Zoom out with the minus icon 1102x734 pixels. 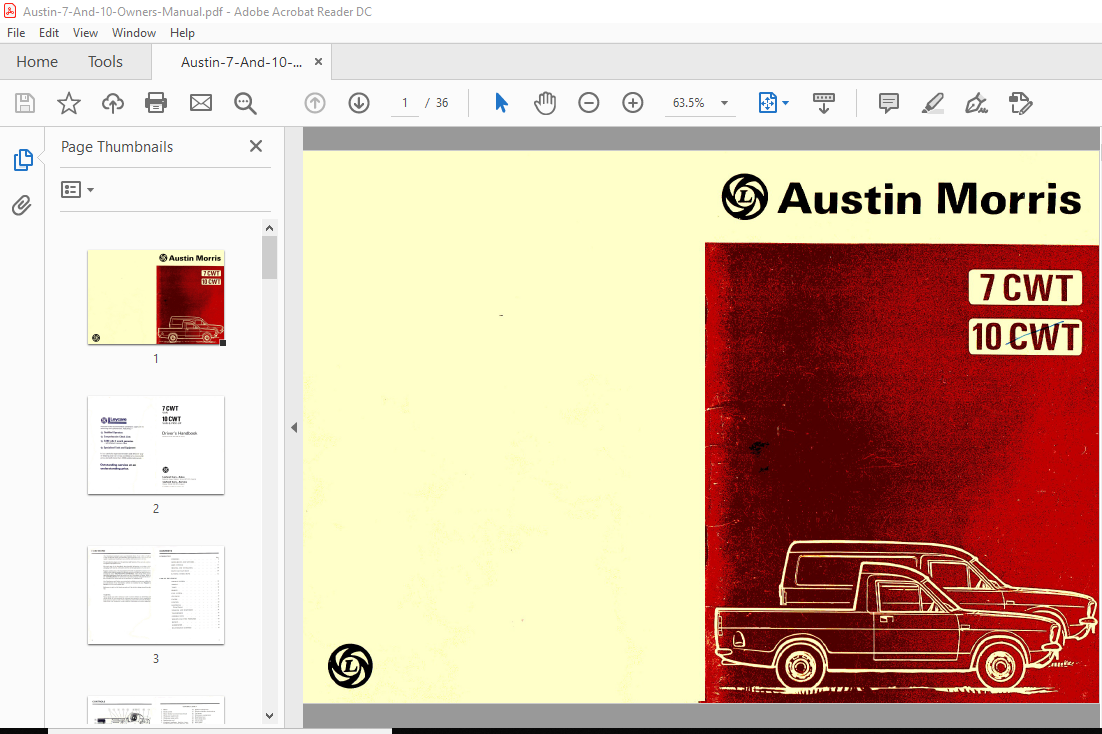tap(589, 103)
